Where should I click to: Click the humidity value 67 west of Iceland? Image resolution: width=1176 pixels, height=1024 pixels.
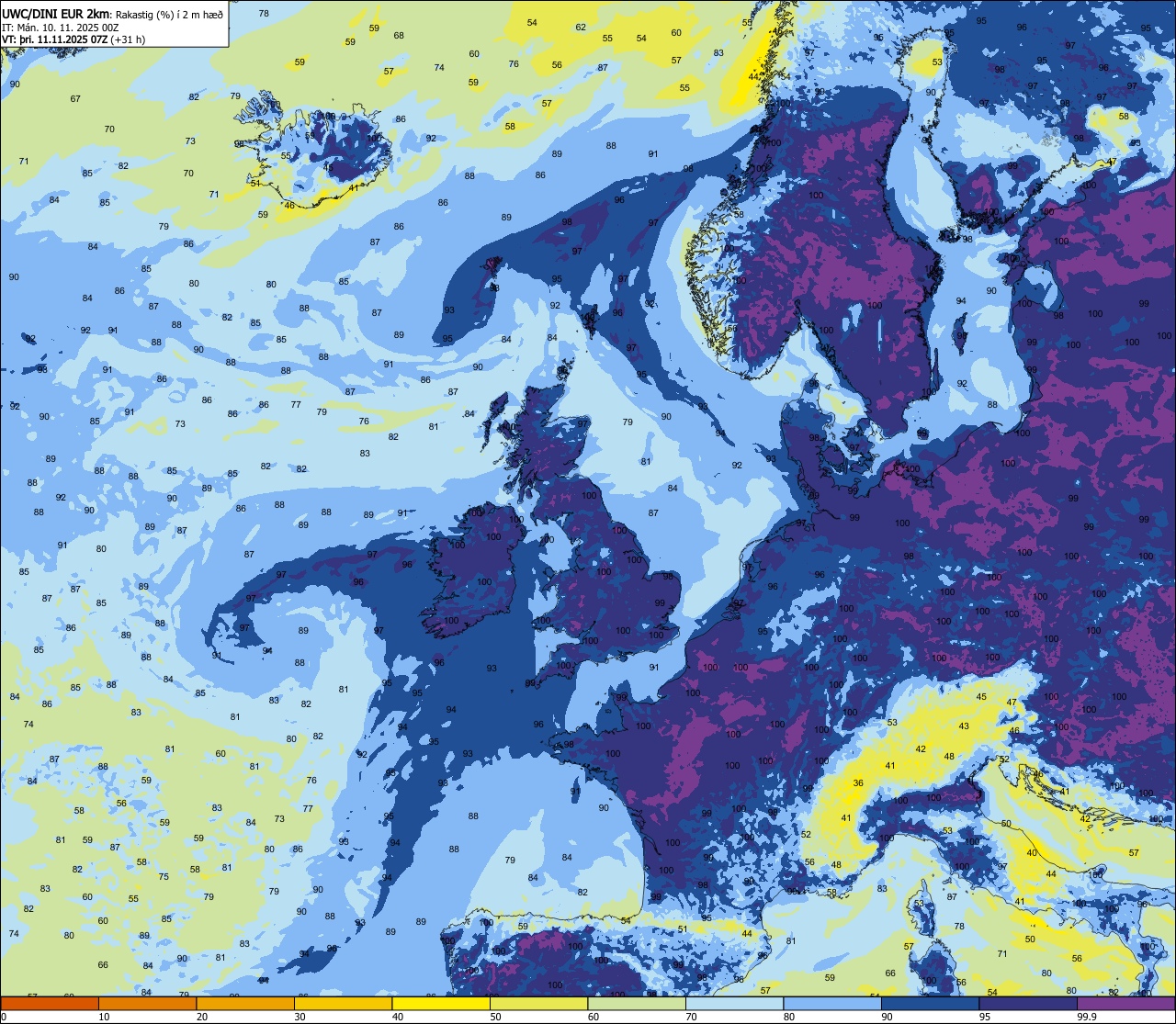tap(75, 99)
